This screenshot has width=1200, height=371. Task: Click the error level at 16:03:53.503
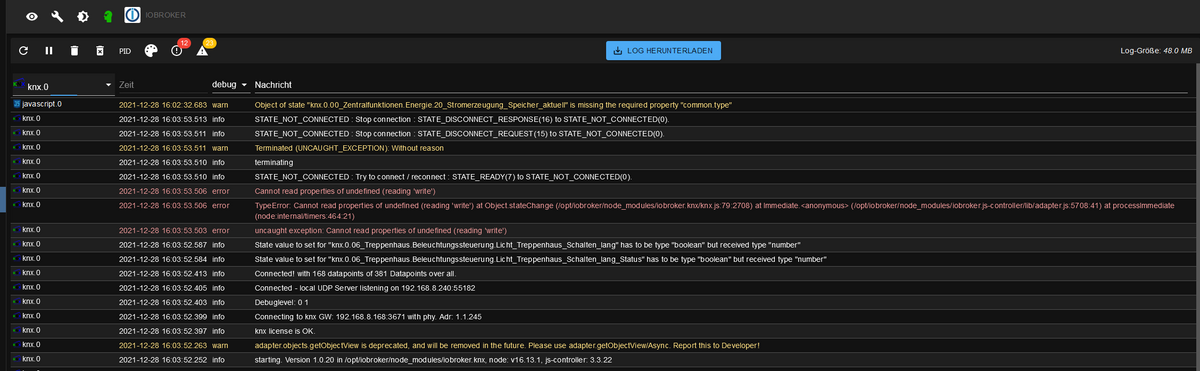coord(221,230)
